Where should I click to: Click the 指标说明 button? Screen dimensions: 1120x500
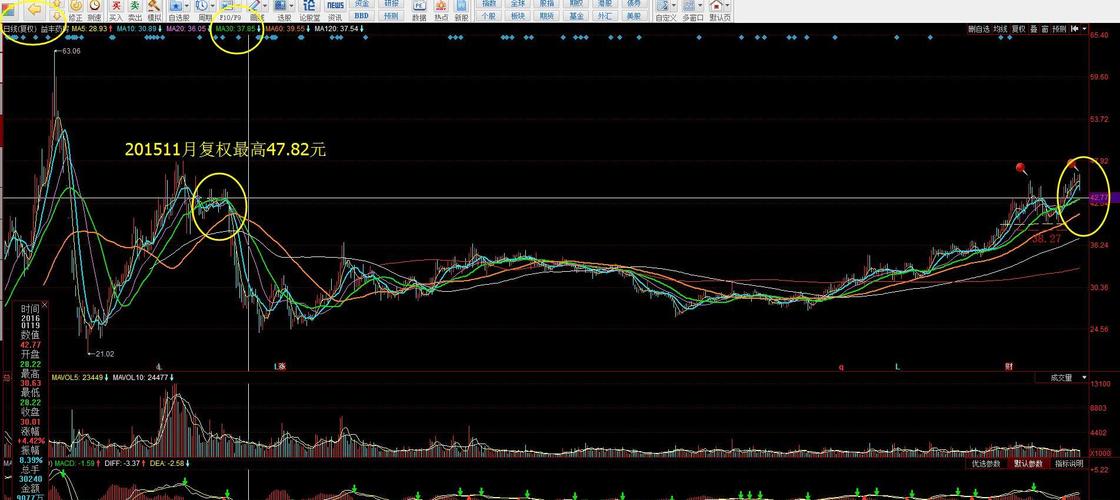(1069, 464)
